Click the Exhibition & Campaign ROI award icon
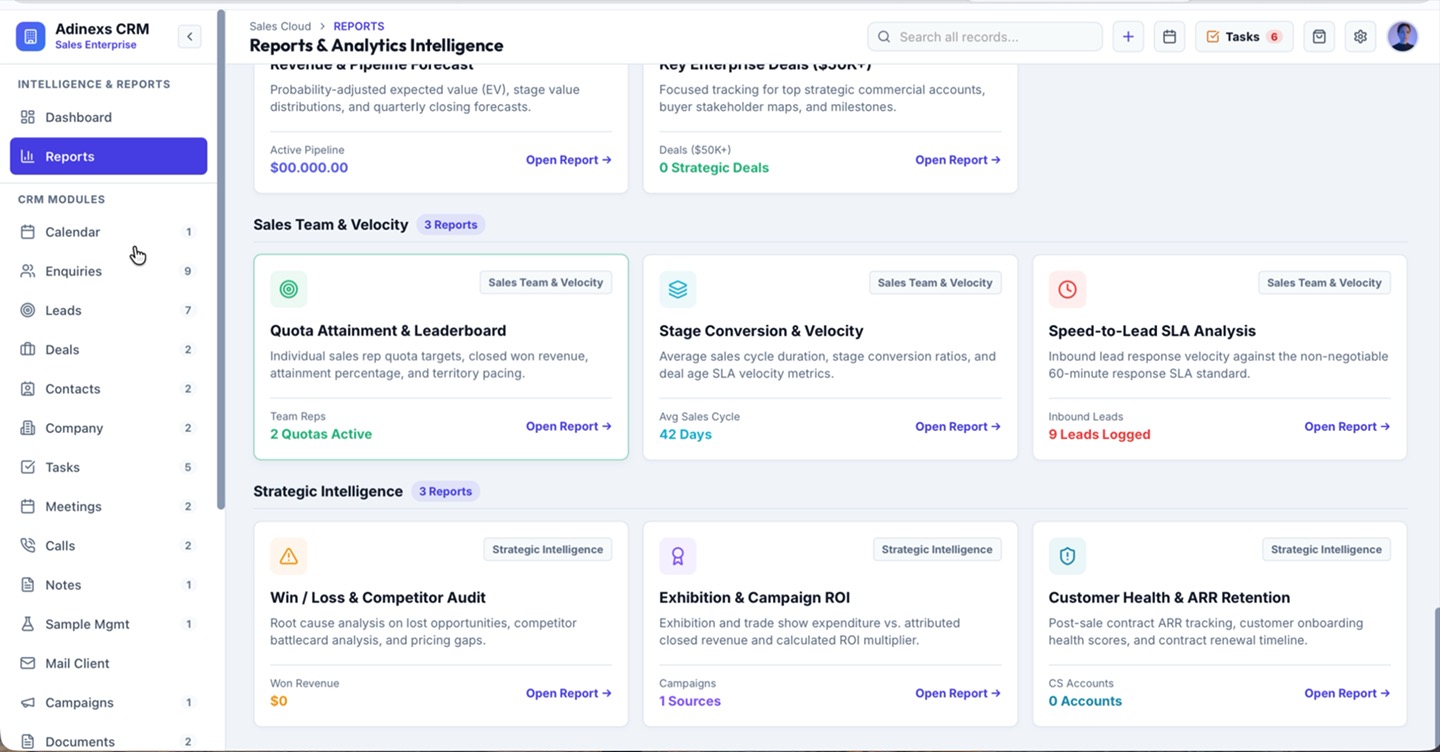1440x752 pixels. point(678,556)
